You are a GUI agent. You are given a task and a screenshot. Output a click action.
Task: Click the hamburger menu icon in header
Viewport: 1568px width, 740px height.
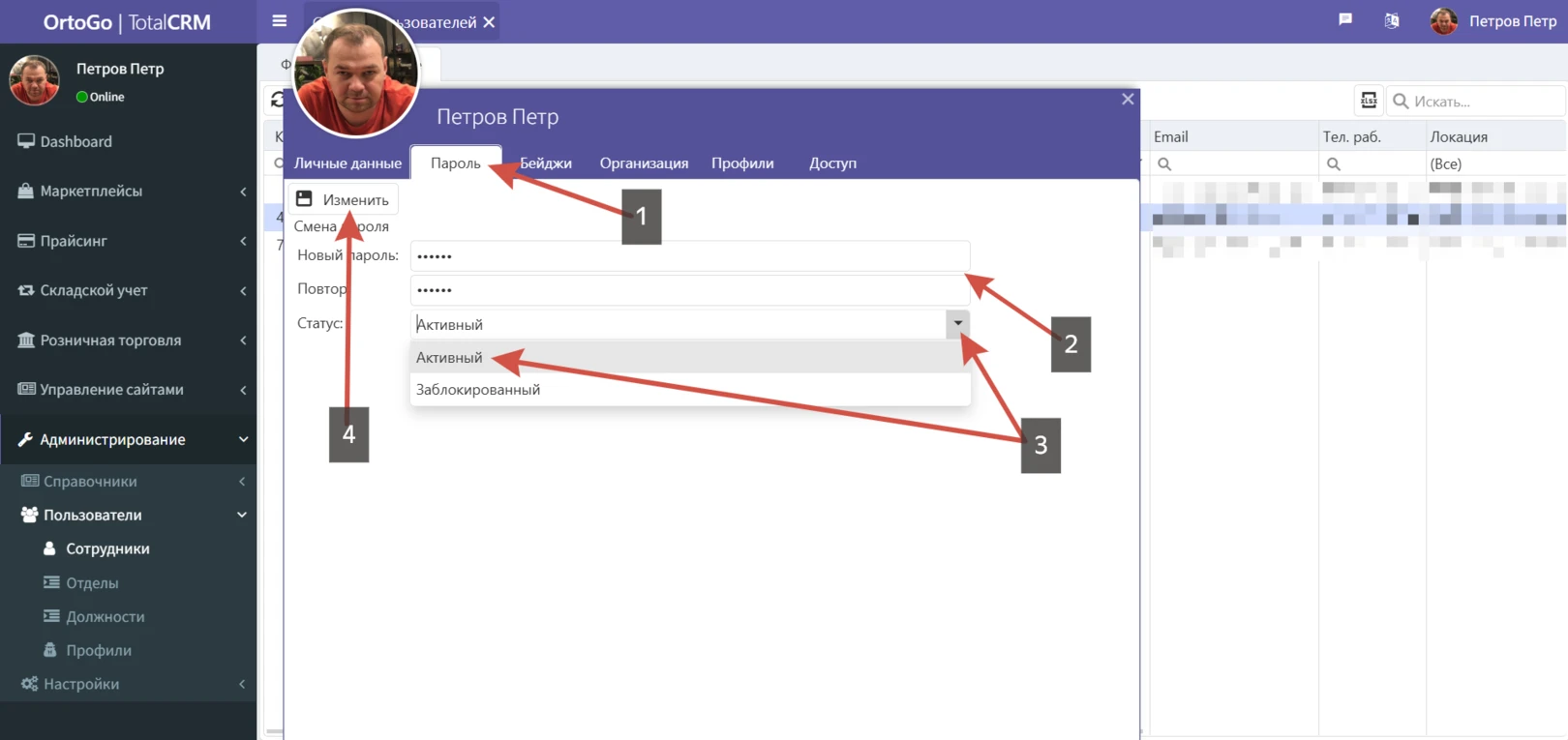pos(280,21)
